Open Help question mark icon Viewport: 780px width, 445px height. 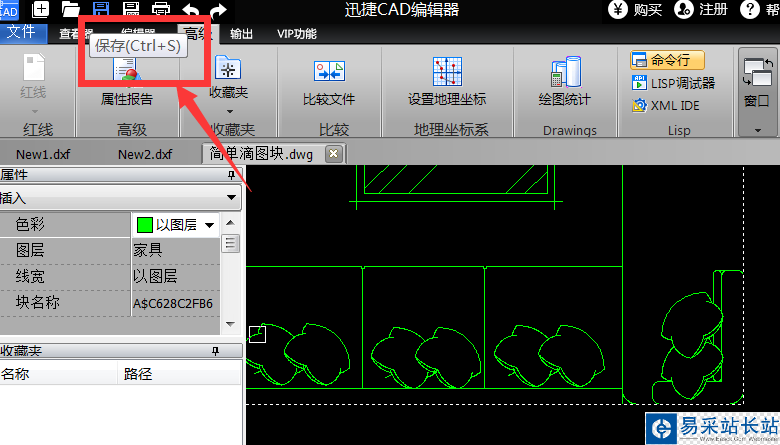[750, 9]
